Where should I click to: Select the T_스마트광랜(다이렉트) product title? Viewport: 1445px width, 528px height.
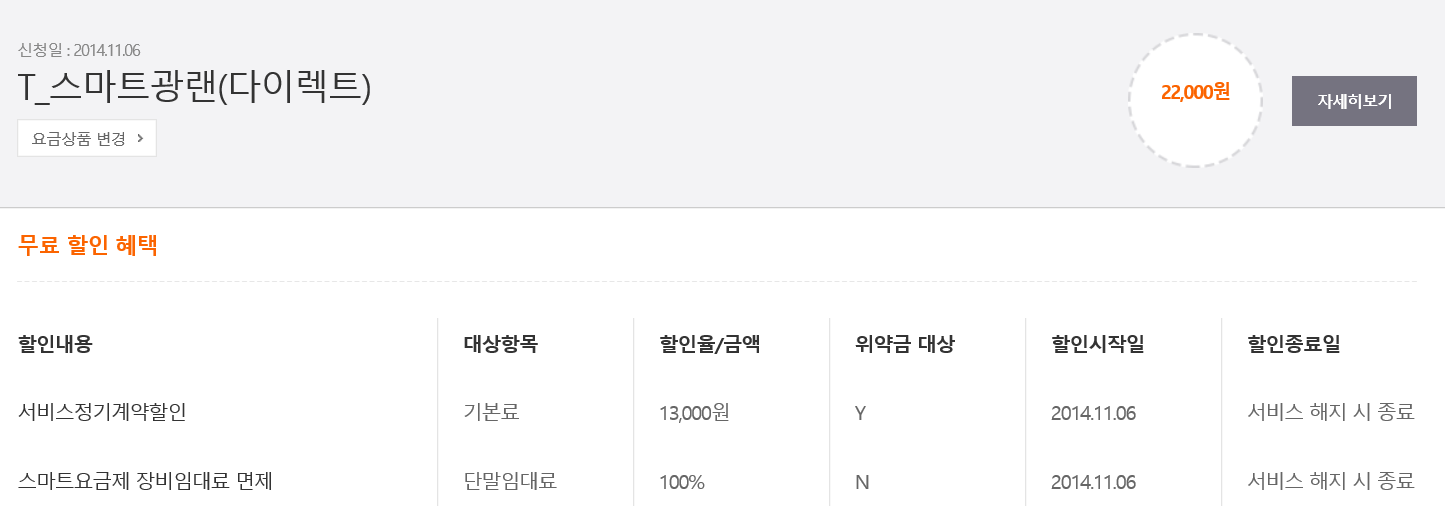coord(195,88)
